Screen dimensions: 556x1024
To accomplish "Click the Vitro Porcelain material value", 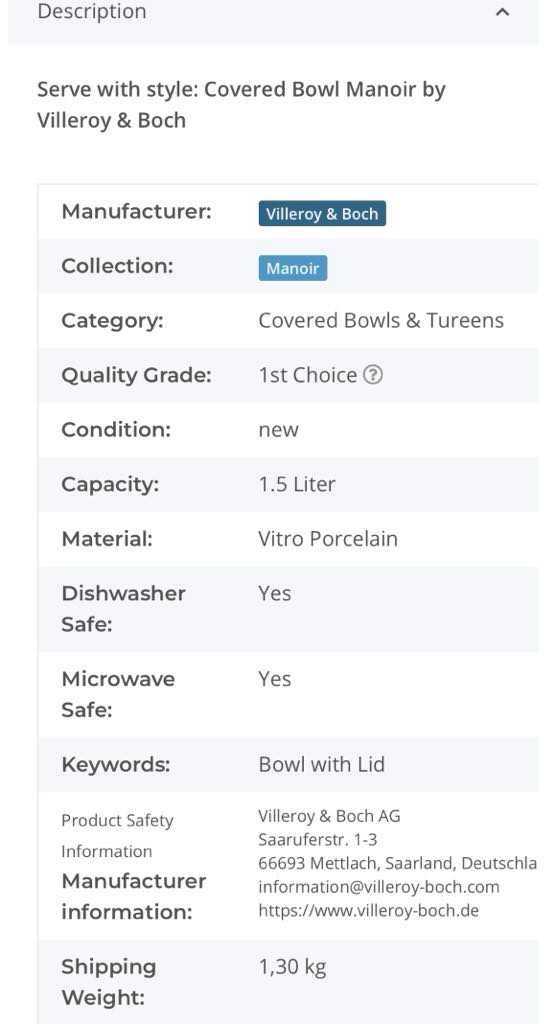I will pyautogui.click(x=328, y=539).
